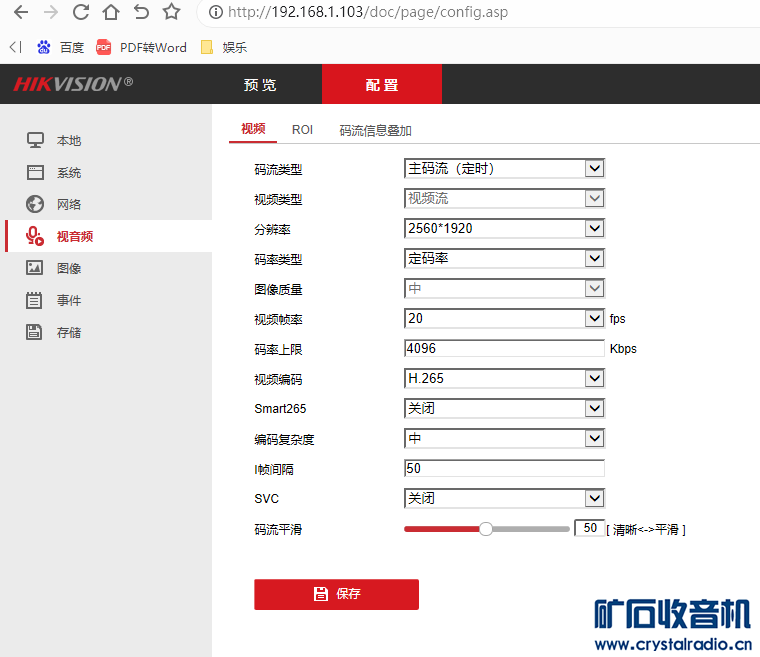Click the 存储 floppy disk icon
This screenshot has height=657, width=760.
[34, 332]
